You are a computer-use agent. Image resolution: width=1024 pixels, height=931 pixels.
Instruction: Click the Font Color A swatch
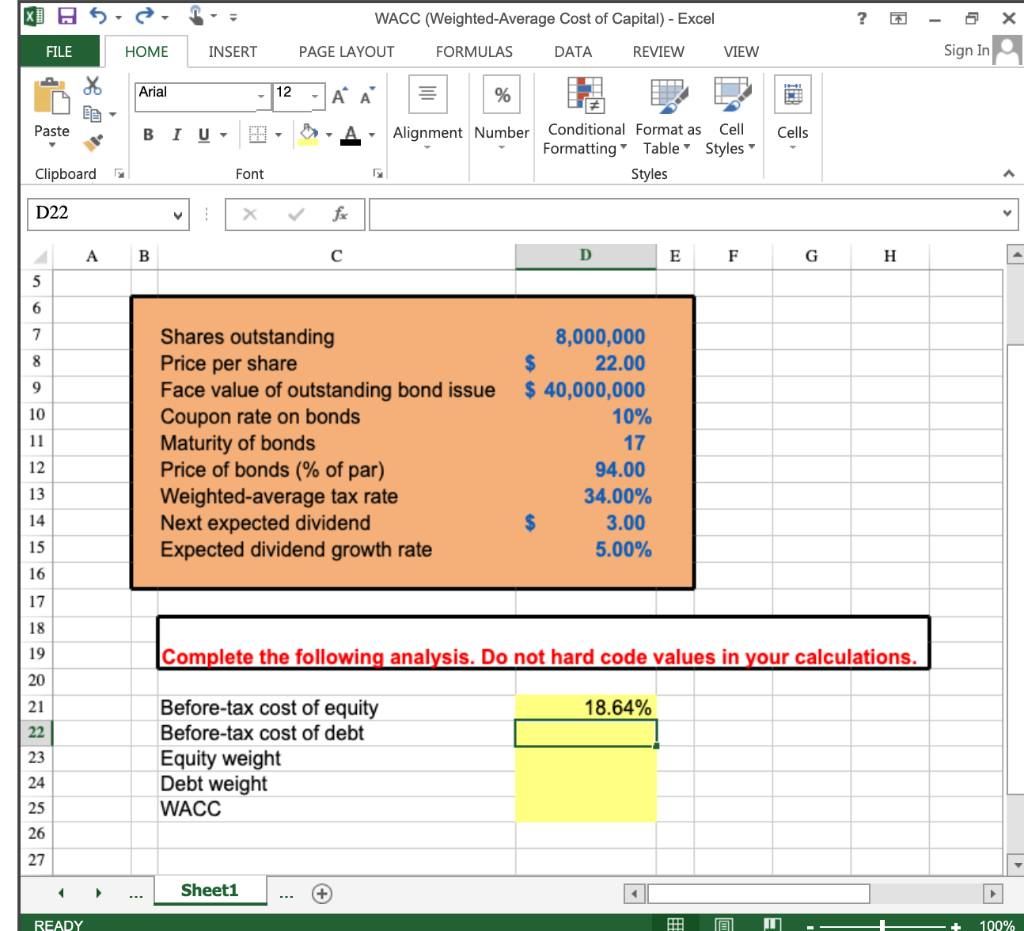351,135
